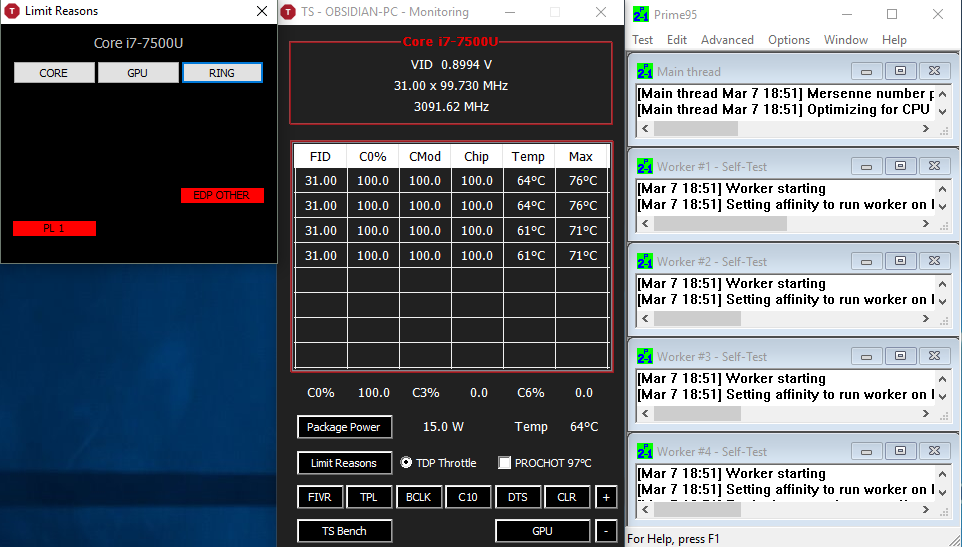Select the RING tab in Limit Reasons
The height and width of the screenshot is (547, 962).
coord(222,72)
